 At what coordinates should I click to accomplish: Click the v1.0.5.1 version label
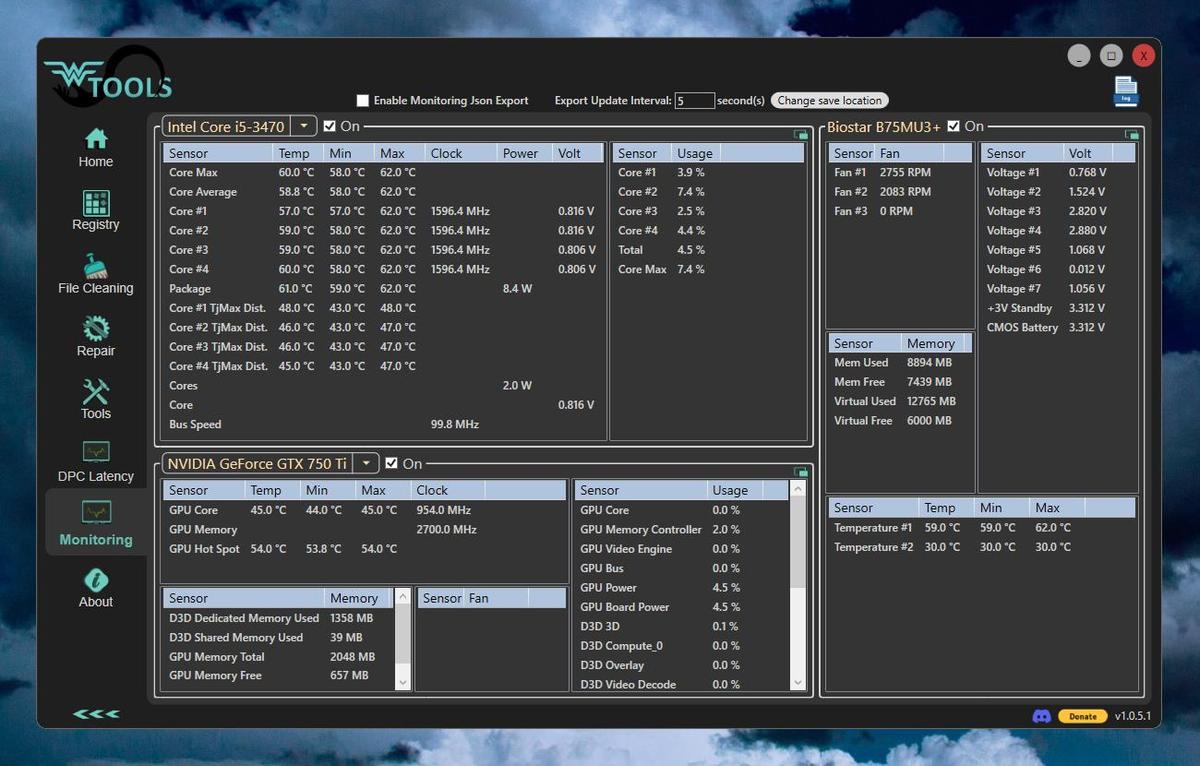(1133, 716)
